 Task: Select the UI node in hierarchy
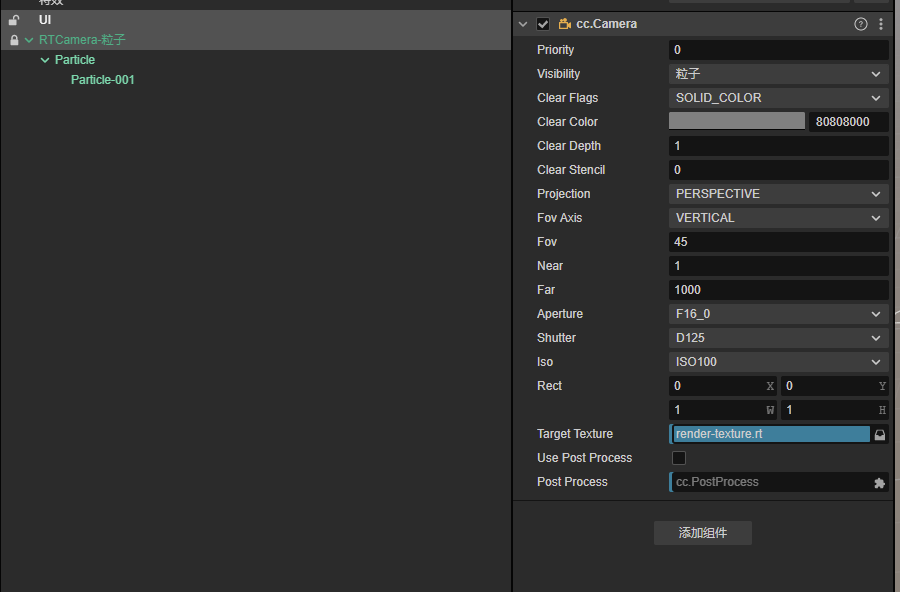click(46, 20)
